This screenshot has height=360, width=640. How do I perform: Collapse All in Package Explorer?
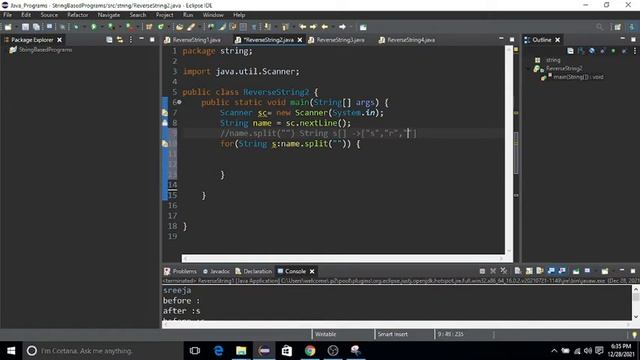[109, 40]
